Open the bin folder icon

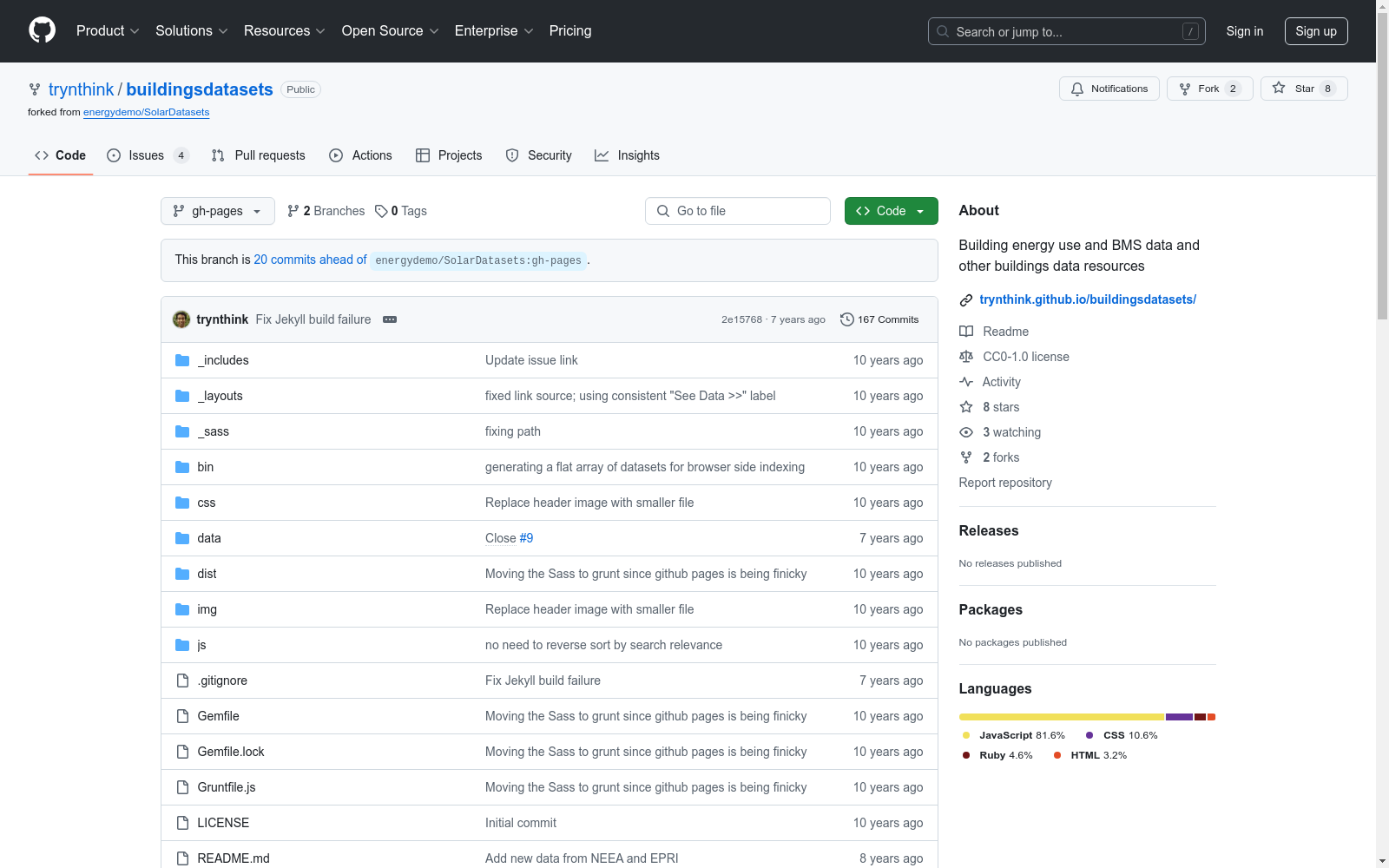(182, 467)
